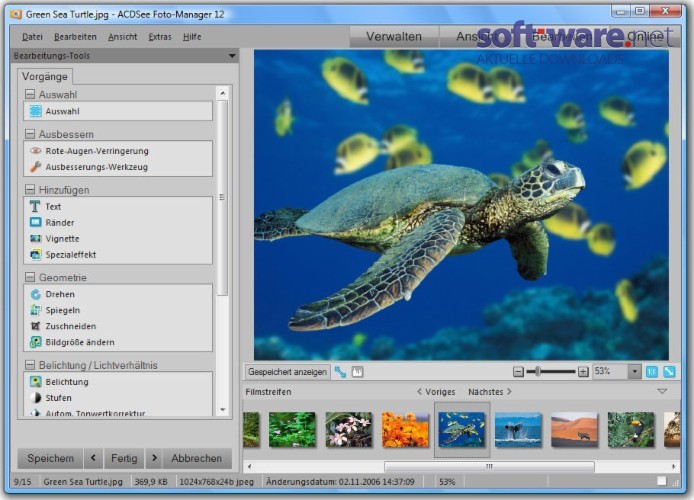The height and width of the screenshot is (500, 694).
Task: Toggle the histogram icon beside Gespeichert anzeigen
Action: click(357, 372)
